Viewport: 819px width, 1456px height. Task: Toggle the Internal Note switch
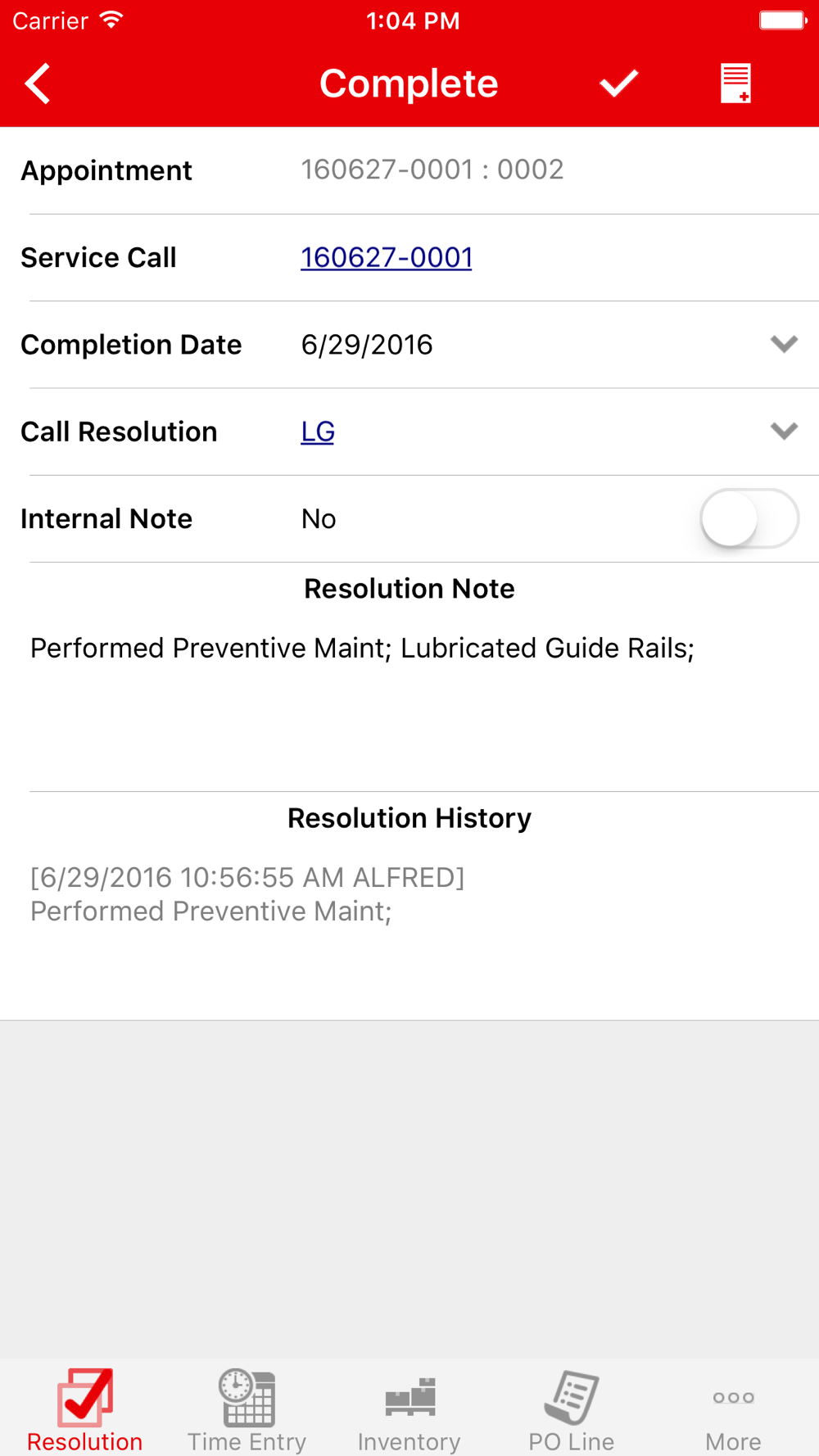[x=749, y=518]
